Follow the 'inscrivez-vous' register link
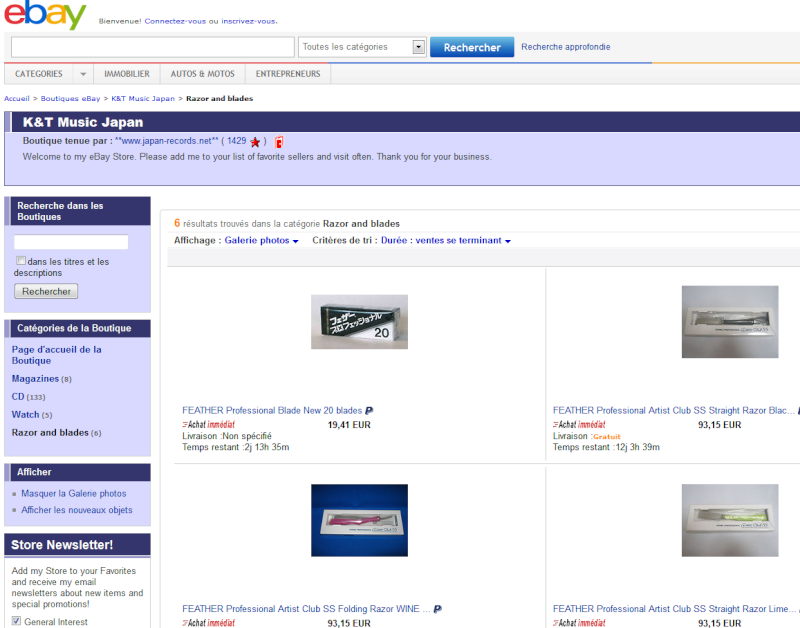Viewport: 800px width, 628px height. click(x=249, y=21)
